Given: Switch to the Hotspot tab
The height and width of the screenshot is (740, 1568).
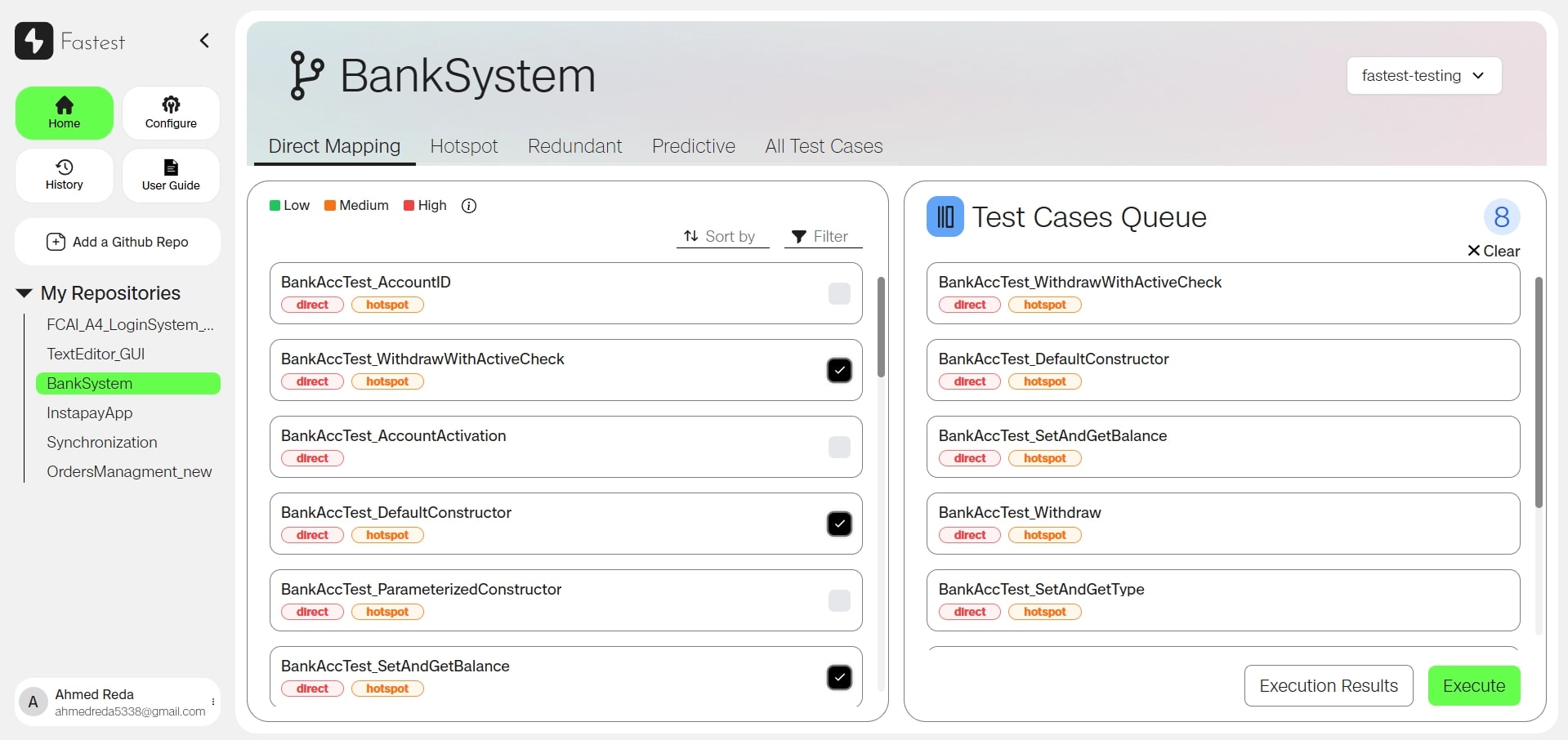Looking at the screenshot, I should 464,146.
